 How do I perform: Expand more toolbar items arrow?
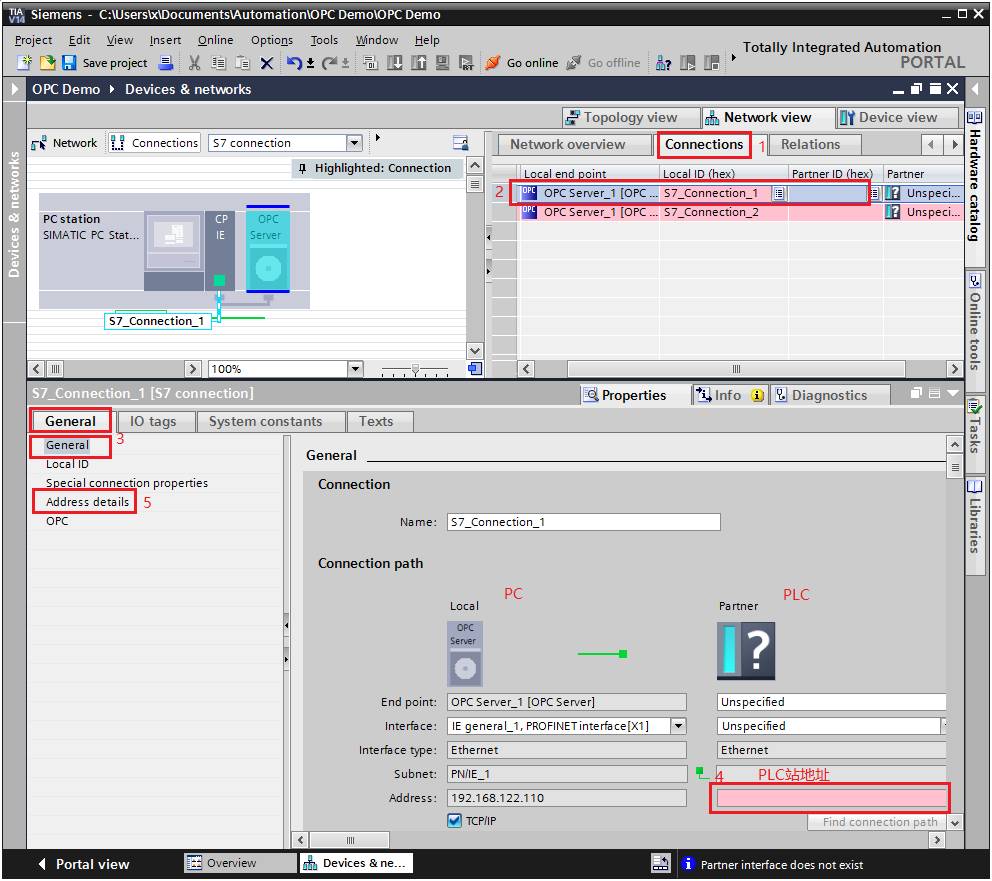pyautogui.click(x=733, y=58)
